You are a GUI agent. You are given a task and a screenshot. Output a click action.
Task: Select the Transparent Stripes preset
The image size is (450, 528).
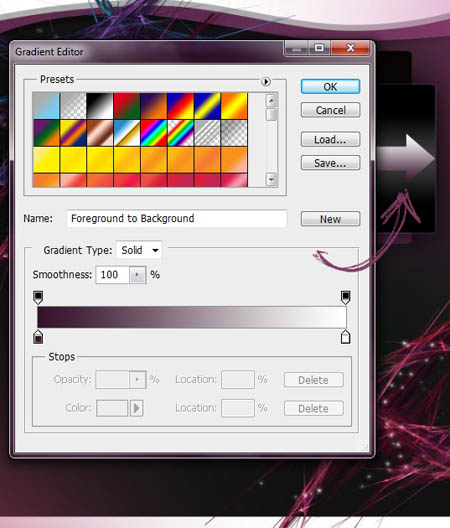(x=207, y=133)
